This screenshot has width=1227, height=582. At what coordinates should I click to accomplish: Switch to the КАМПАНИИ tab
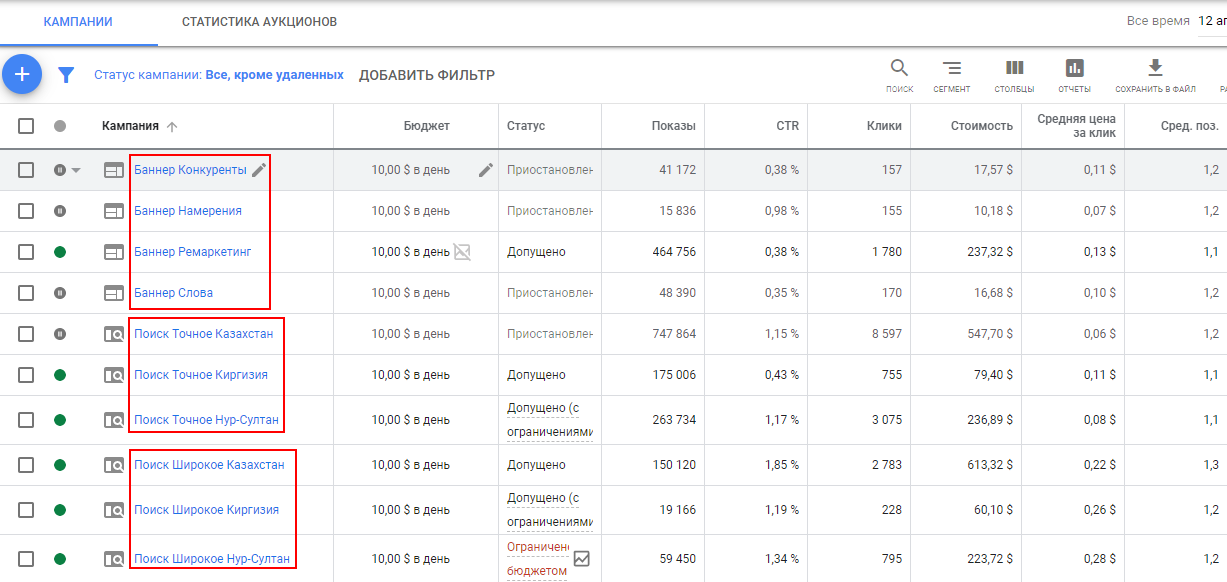click(78, 22)
